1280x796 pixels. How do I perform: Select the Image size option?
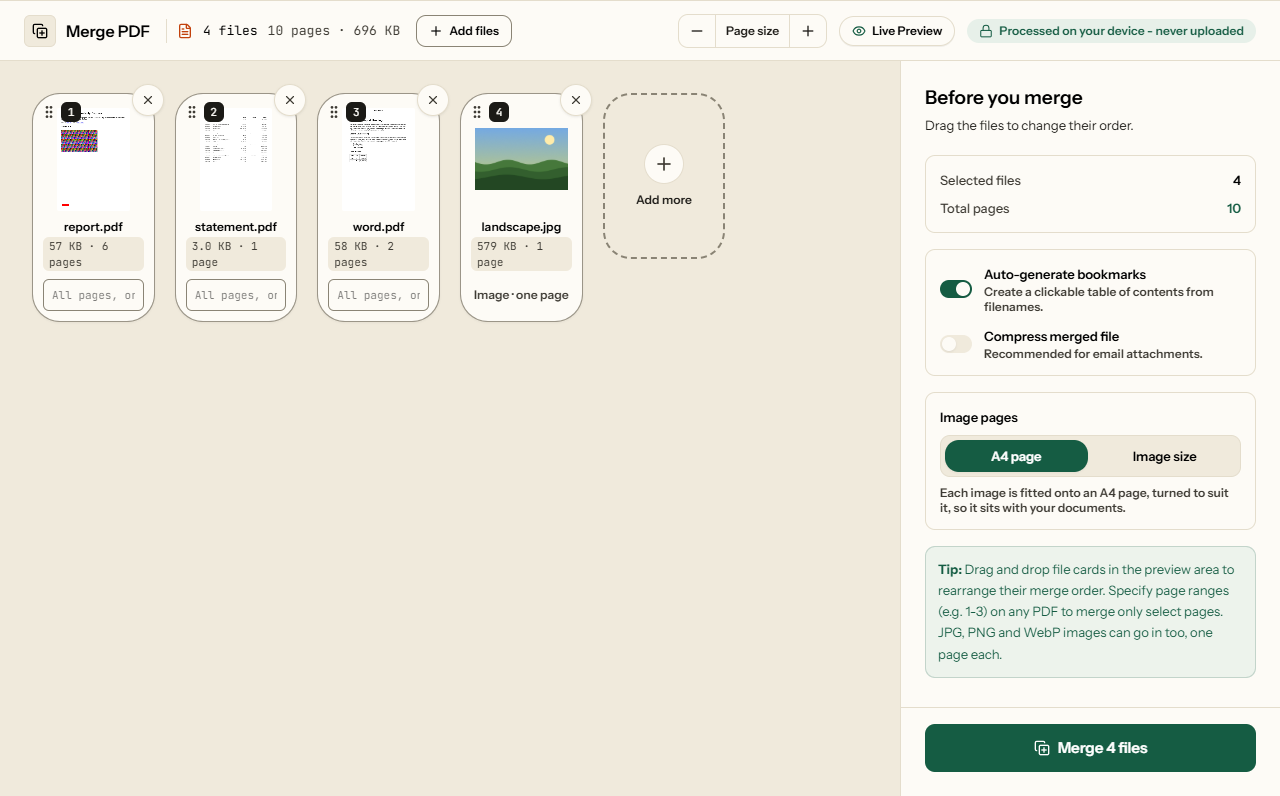pyautogui.click(x=1164, y=456)
